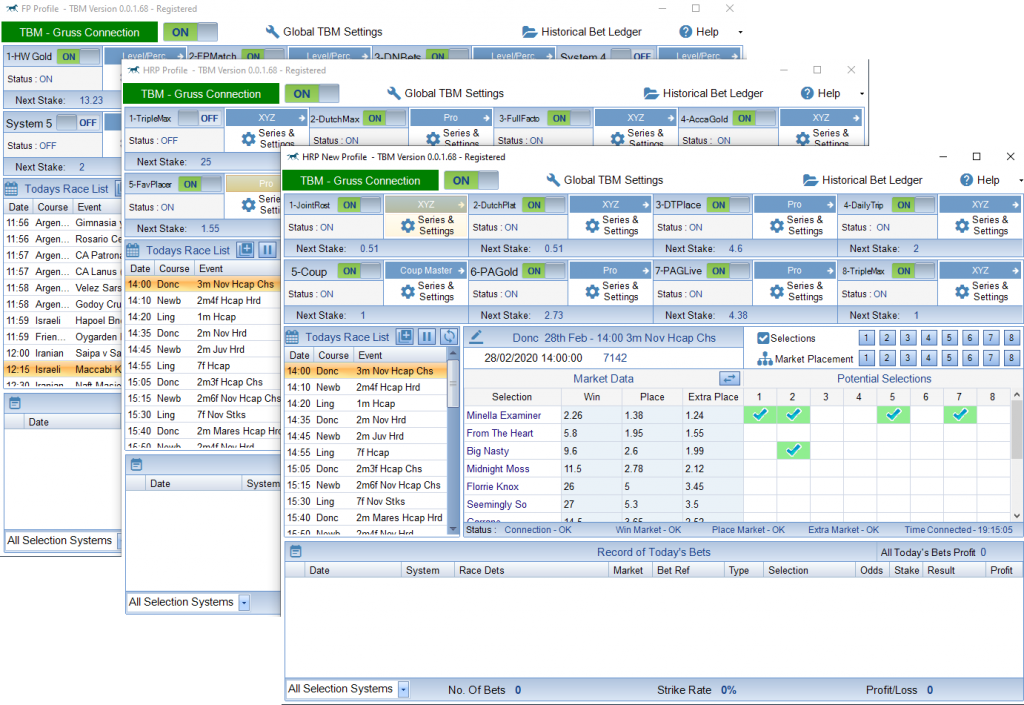Click the Help question-mark icon in HRP New Profile
This screenshot has height=705, width=1024.
(x=967, y=180)
